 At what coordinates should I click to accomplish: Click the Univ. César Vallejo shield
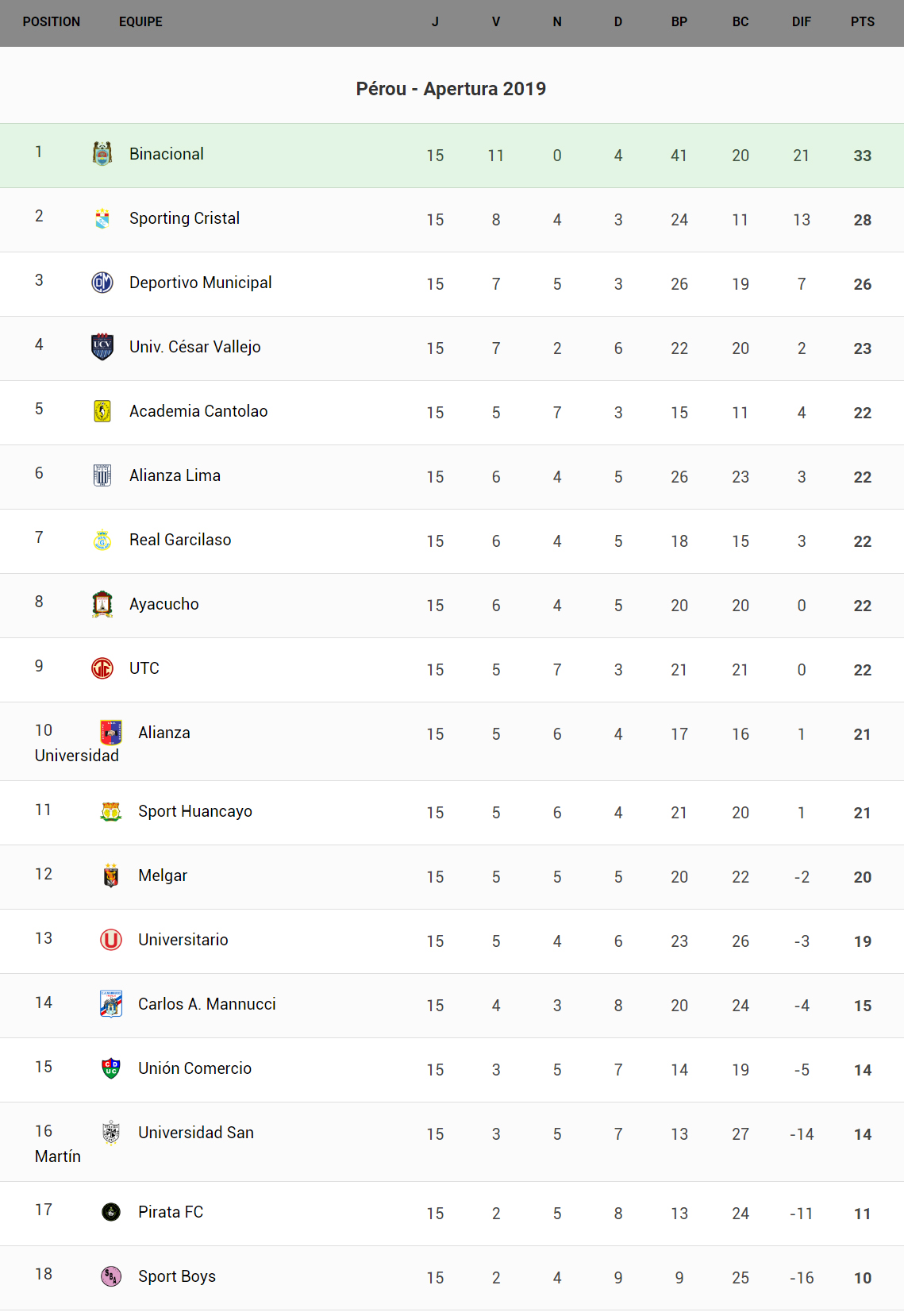(102, 347)
